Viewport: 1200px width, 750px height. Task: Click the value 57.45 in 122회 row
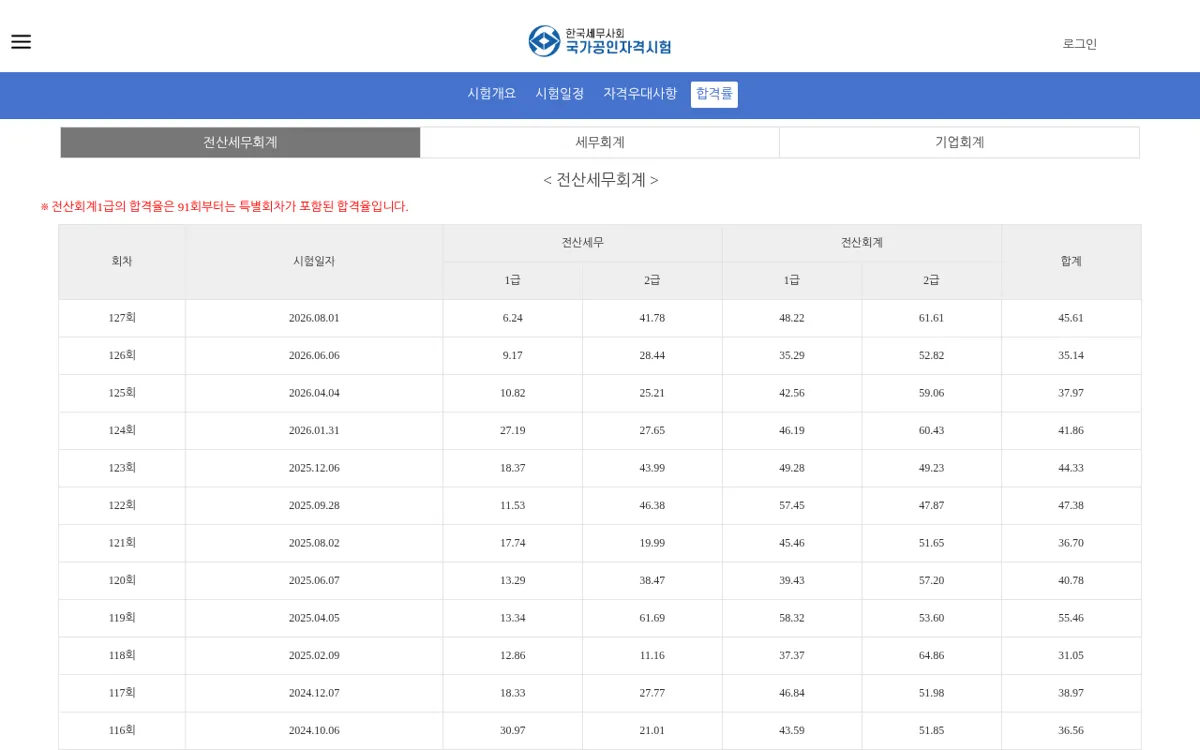(792, 505)
